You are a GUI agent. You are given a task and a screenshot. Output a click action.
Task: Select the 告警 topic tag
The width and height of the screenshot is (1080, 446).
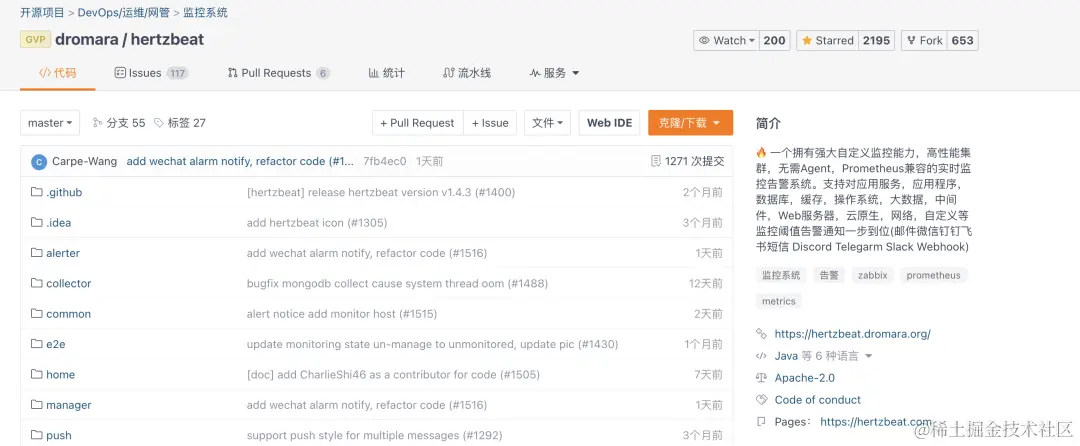[x=829, y=275]
